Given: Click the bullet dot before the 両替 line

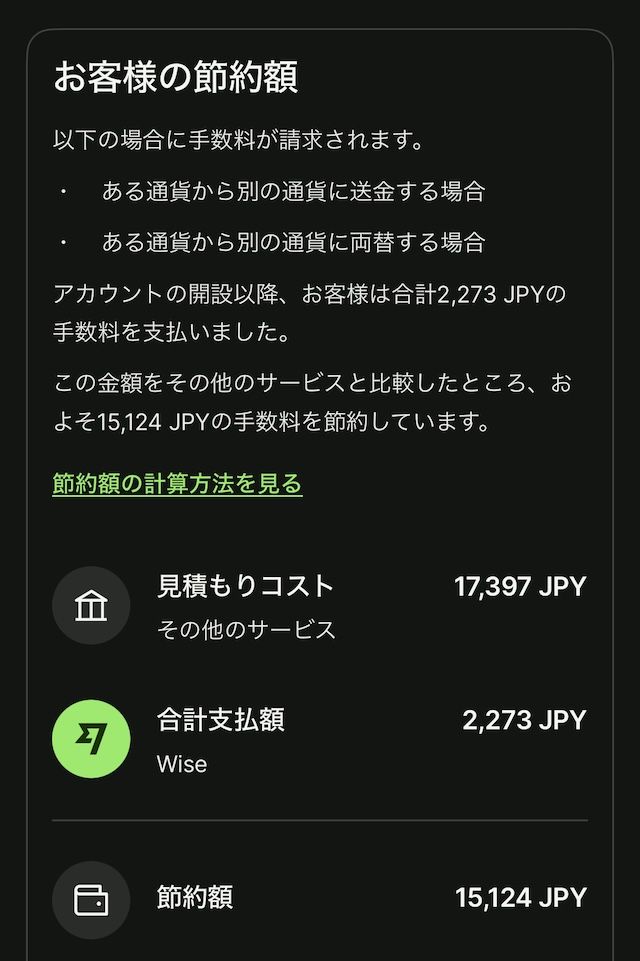Looking at the screenshot, I should [x=63, y=242].
